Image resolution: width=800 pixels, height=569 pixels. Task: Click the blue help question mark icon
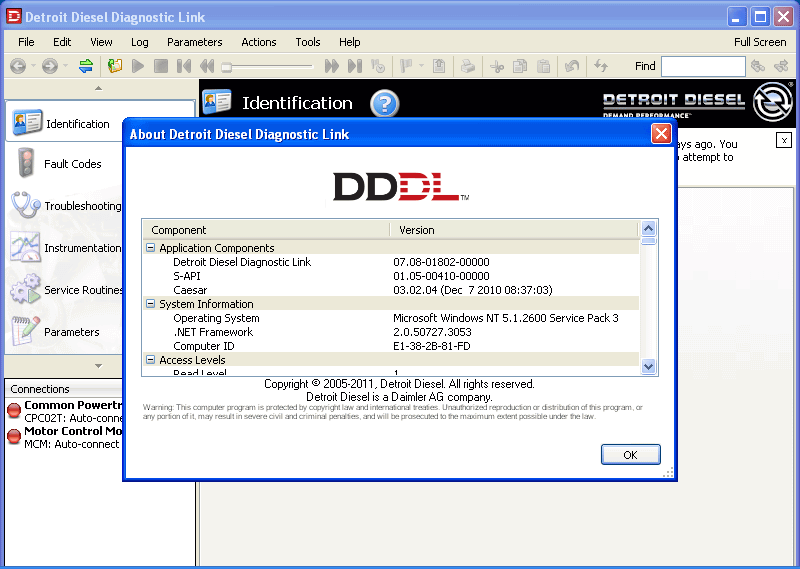(x=384, y=103)
